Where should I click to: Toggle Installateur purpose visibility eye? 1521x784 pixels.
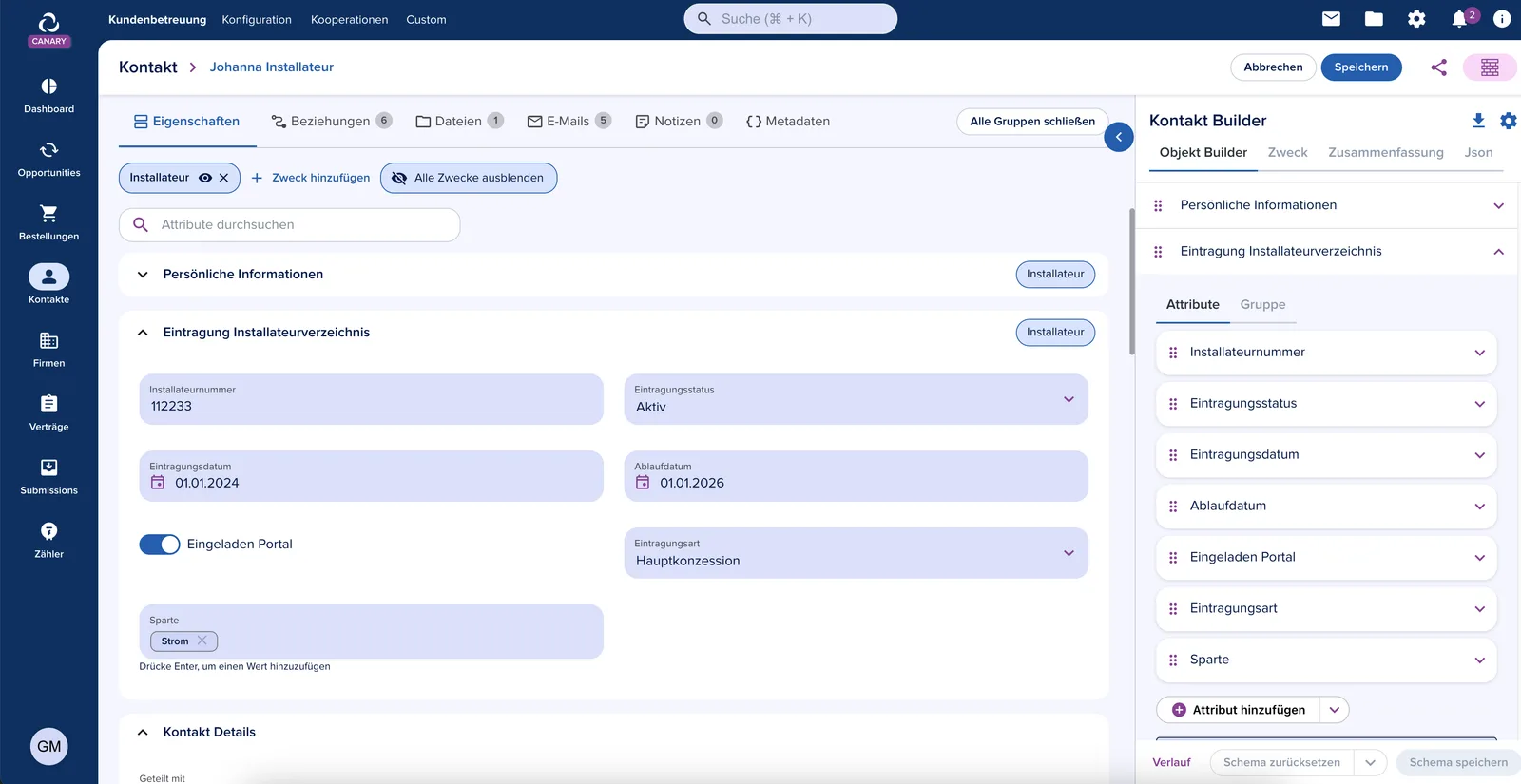[205, 178]
